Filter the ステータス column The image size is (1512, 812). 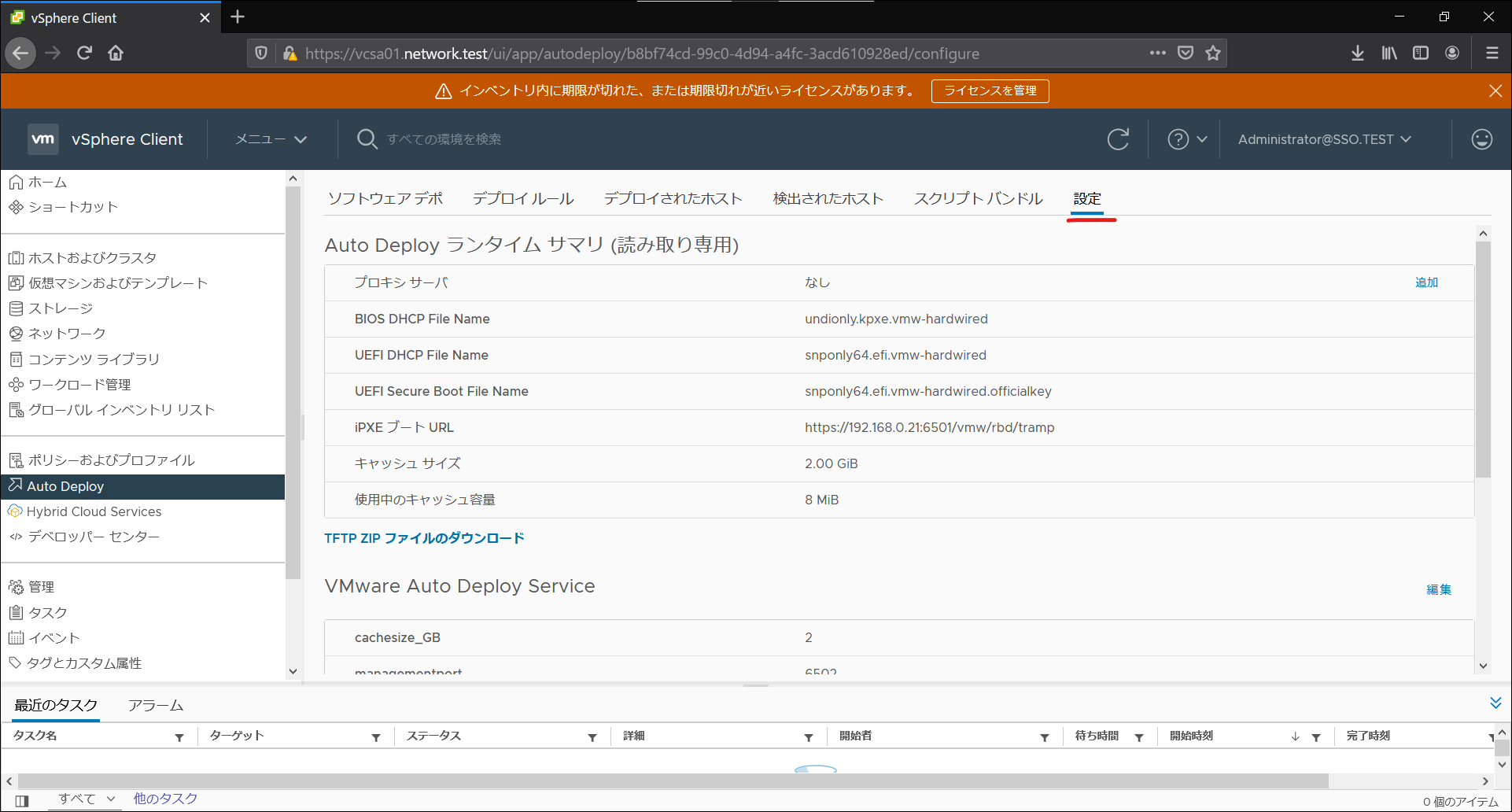(x=592, y=737)
